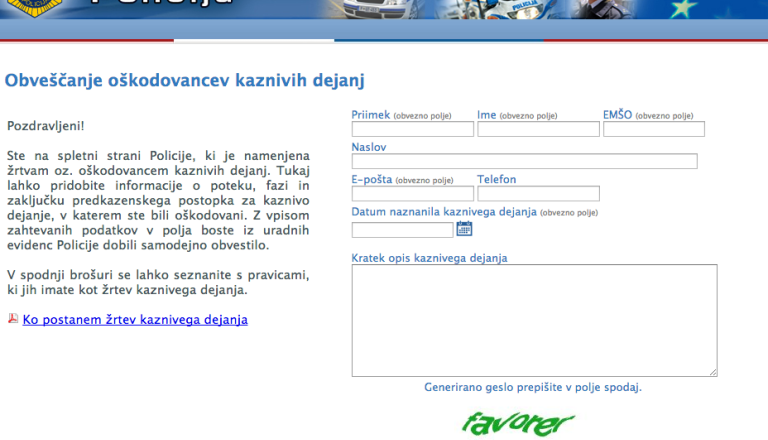The image size is (768, 440).
Task: Click the PDF icon beside the brochure link
Action: click(x=13, y=319)
